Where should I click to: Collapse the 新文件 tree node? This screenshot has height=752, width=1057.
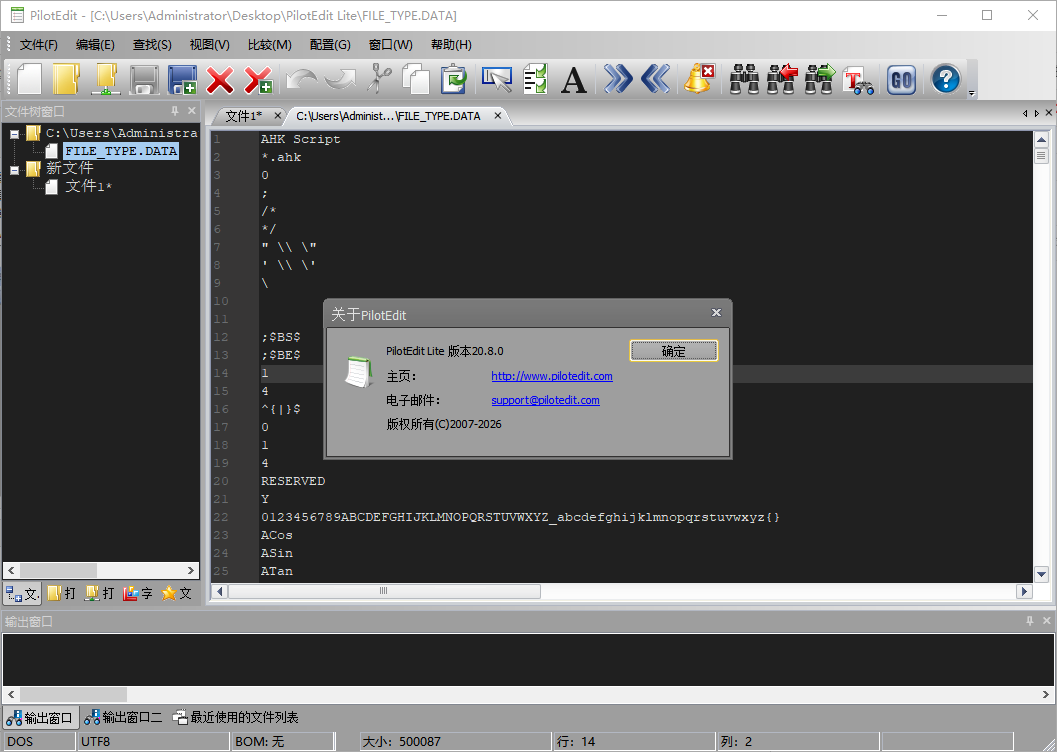click(14, 170)
